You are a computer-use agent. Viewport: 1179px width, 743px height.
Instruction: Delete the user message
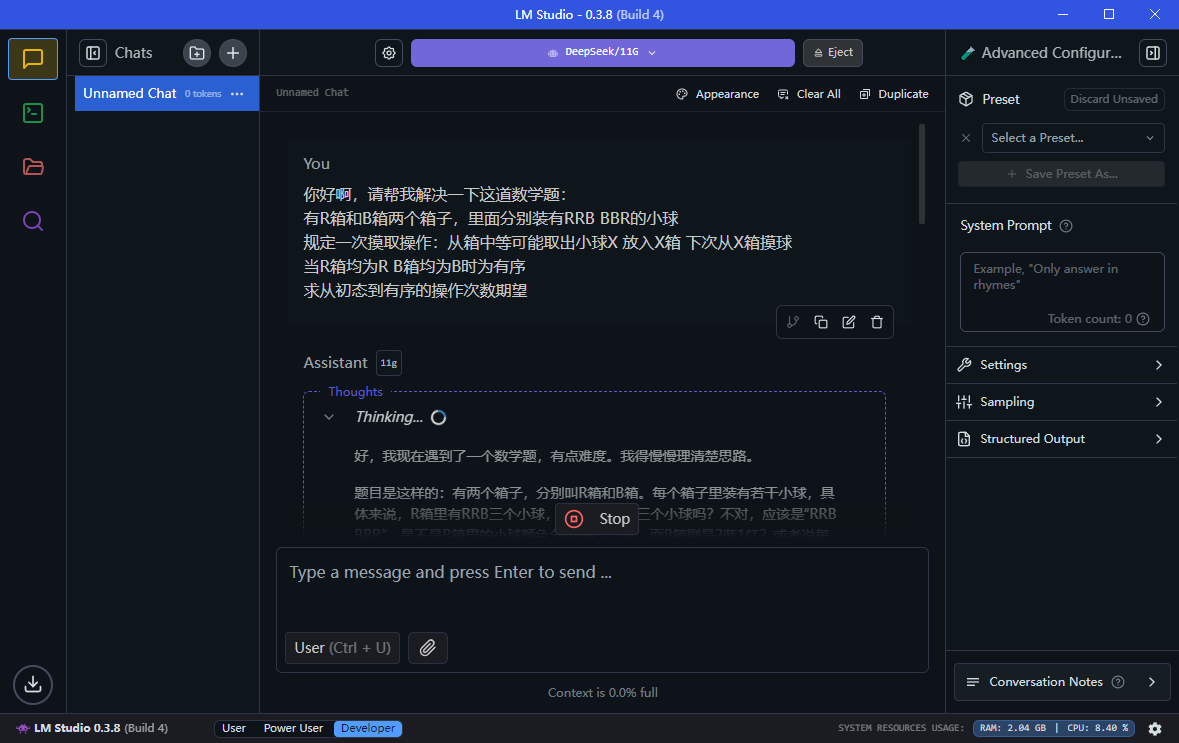click(877, 322)
